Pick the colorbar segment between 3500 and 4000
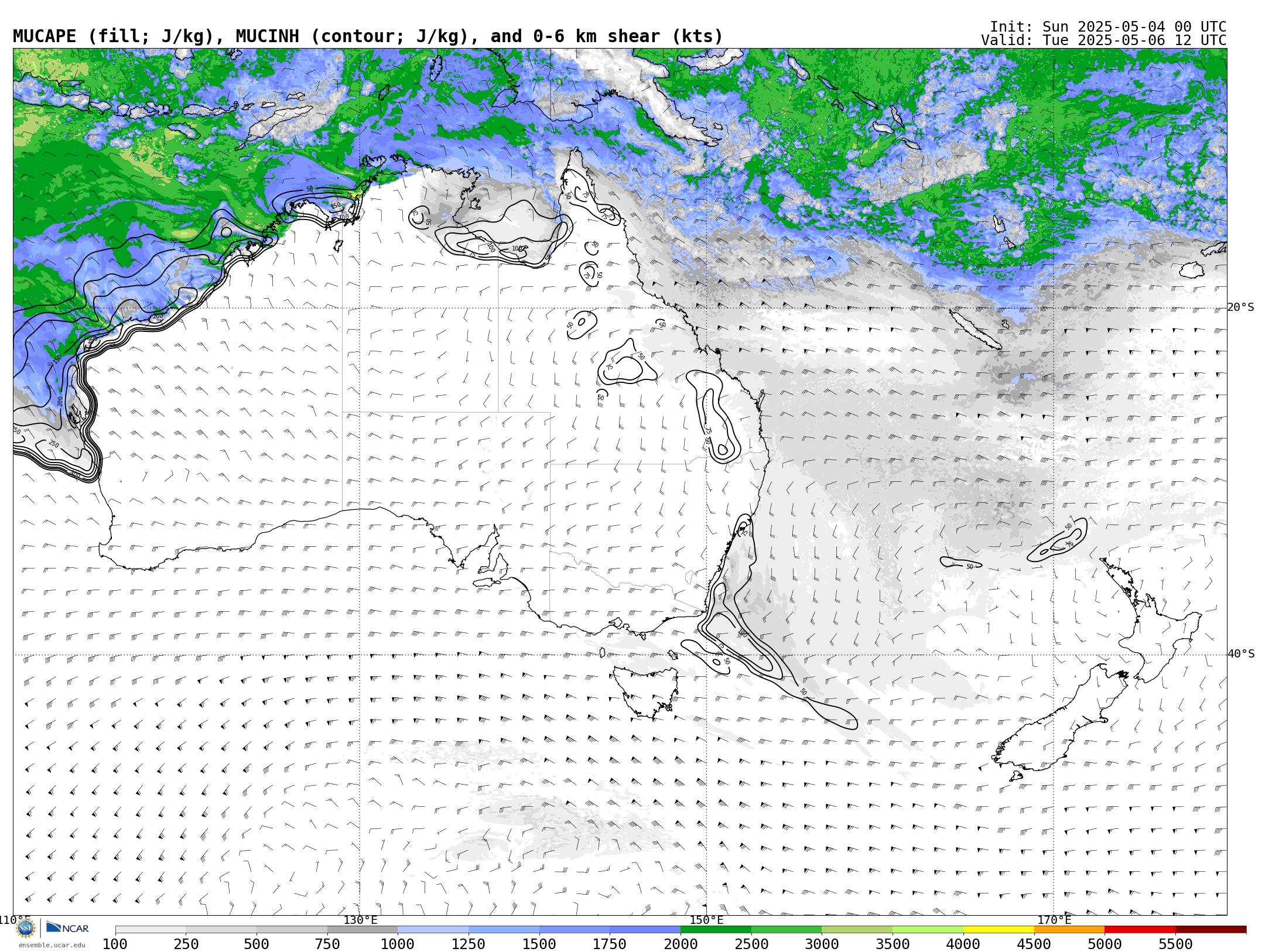1265x952 pixels. tap(928, 930)
